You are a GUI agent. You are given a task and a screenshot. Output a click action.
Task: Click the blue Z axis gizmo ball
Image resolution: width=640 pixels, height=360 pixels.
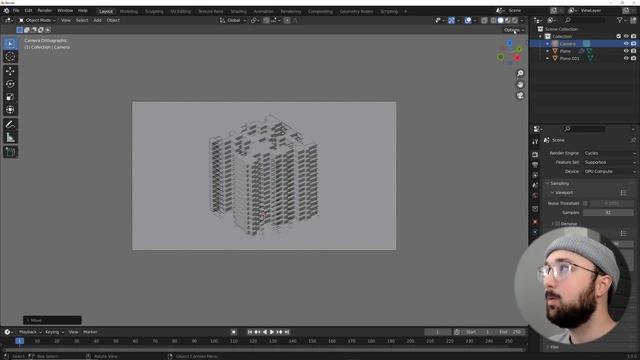(509, 43)
